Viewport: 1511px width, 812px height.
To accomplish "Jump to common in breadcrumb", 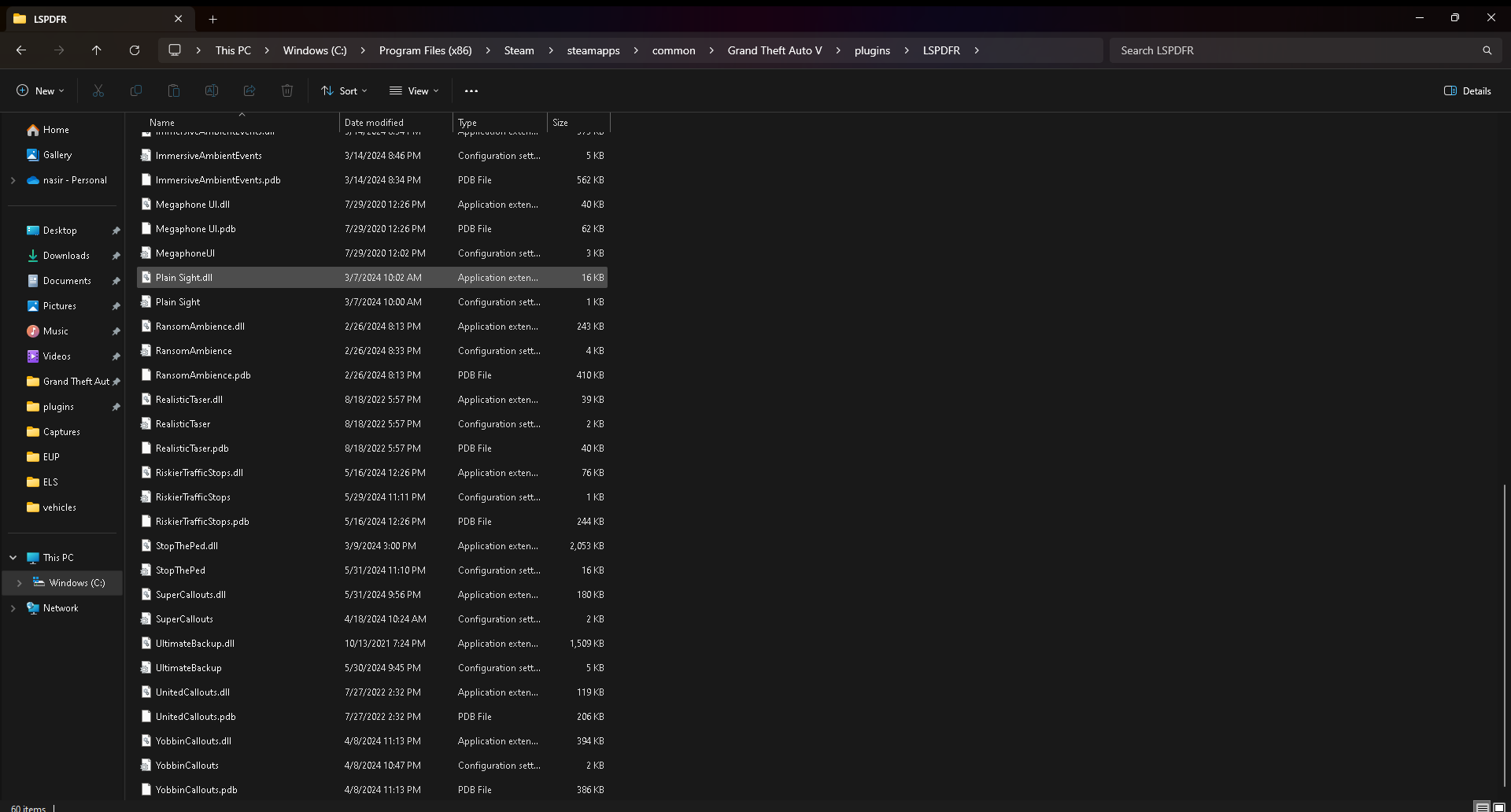I will pos(674,50).
